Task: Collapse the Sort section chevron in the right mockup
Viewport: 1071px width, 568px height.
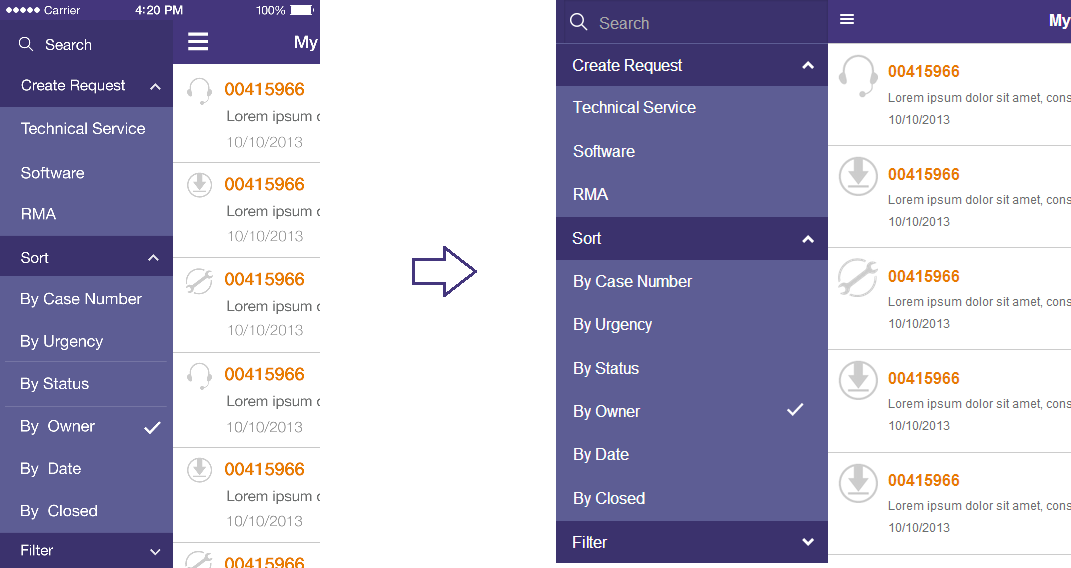Action: 808,239
